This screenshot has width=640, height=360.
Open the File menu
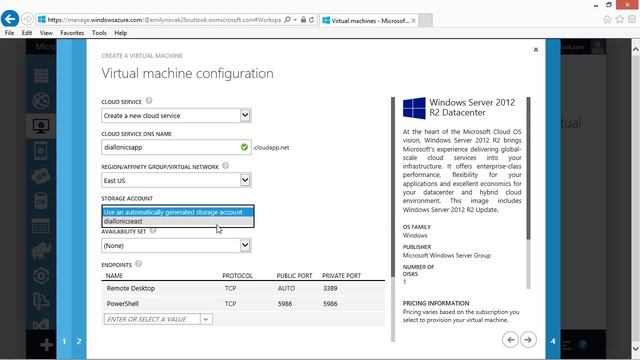coord(9,33)
